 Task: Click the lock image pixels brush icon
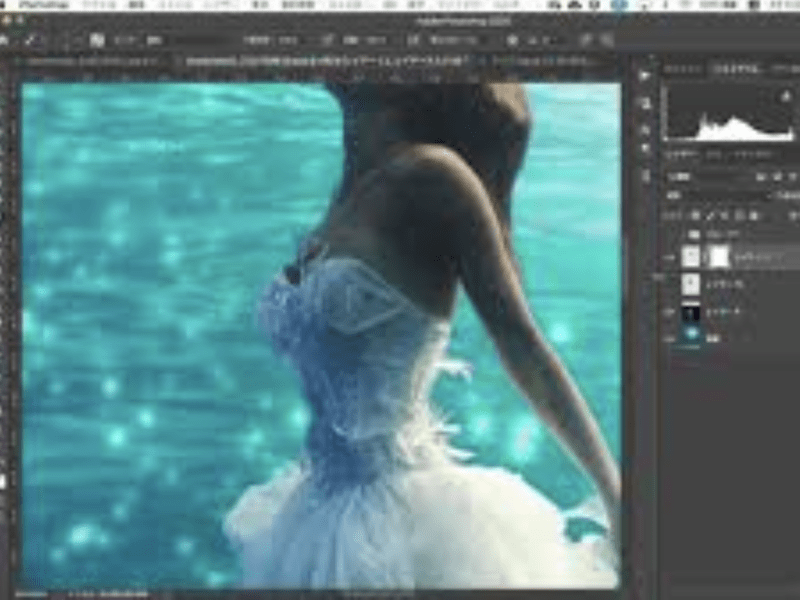point(709,214)
